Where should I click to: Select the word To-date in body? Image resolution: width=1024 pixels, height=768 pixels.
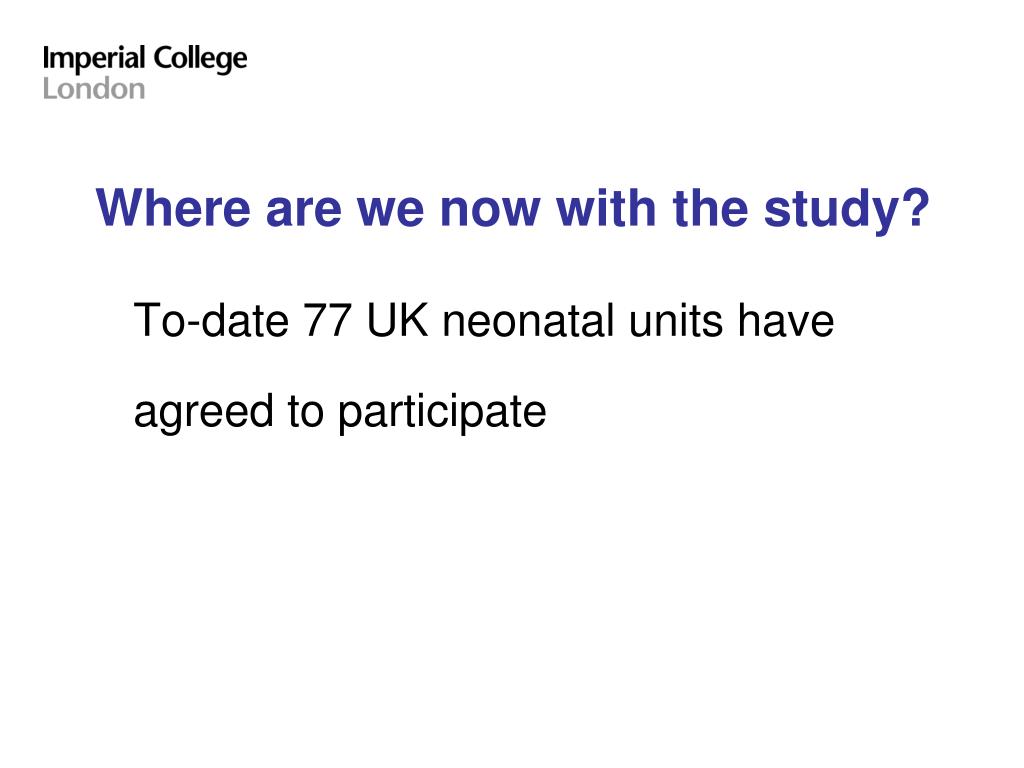tap(211, 320)
